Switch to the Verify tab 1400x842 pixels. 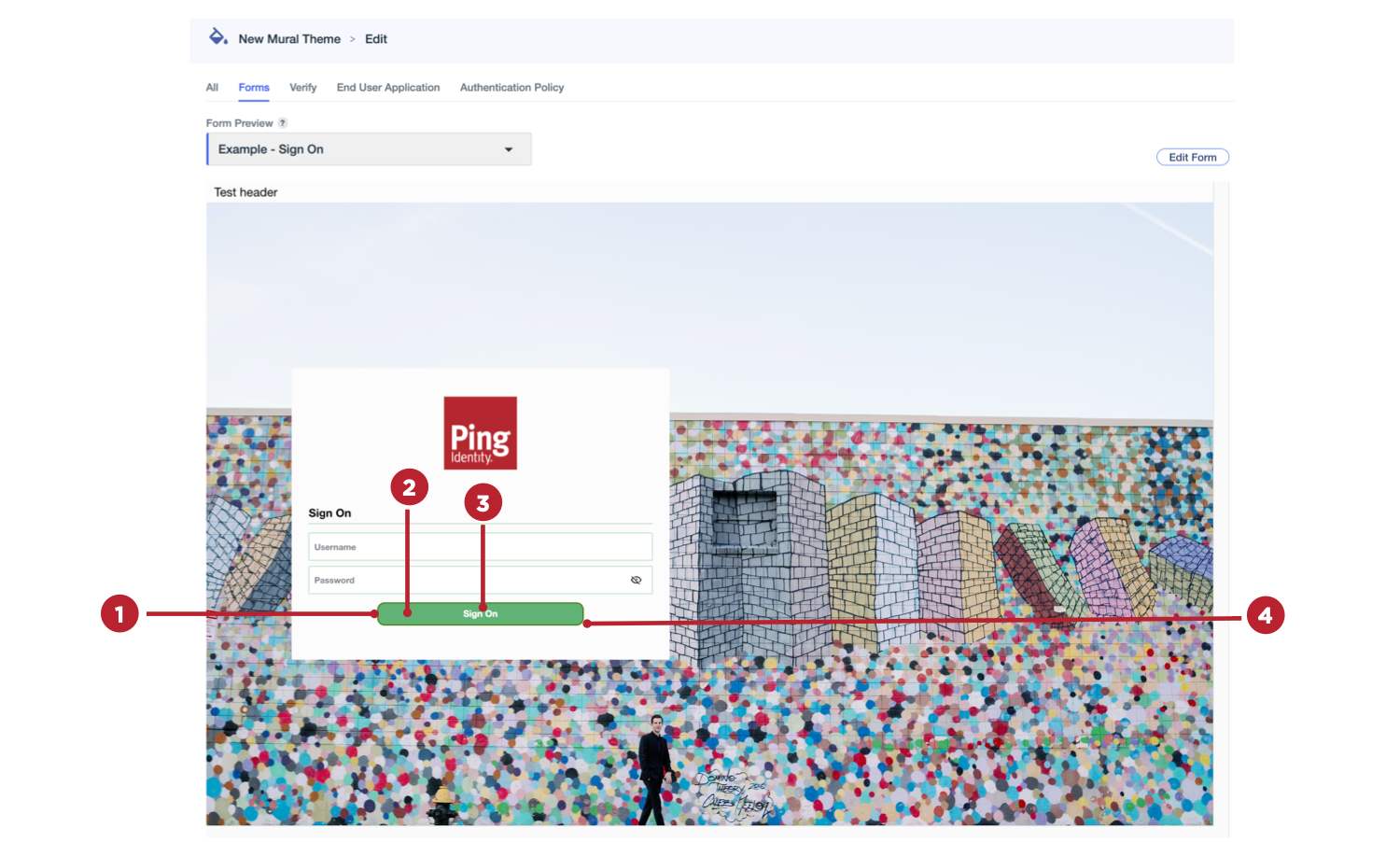click(302, 87)
